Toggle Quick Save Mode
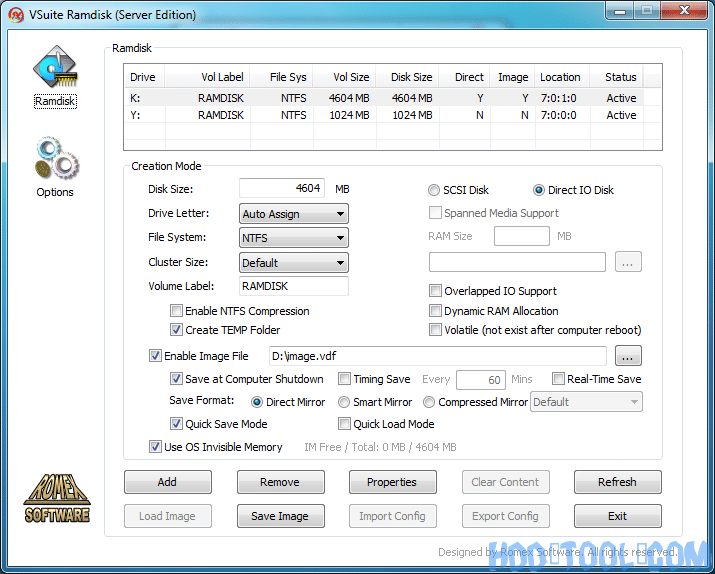This screenshot has height=574, width=715. point(176,424)
